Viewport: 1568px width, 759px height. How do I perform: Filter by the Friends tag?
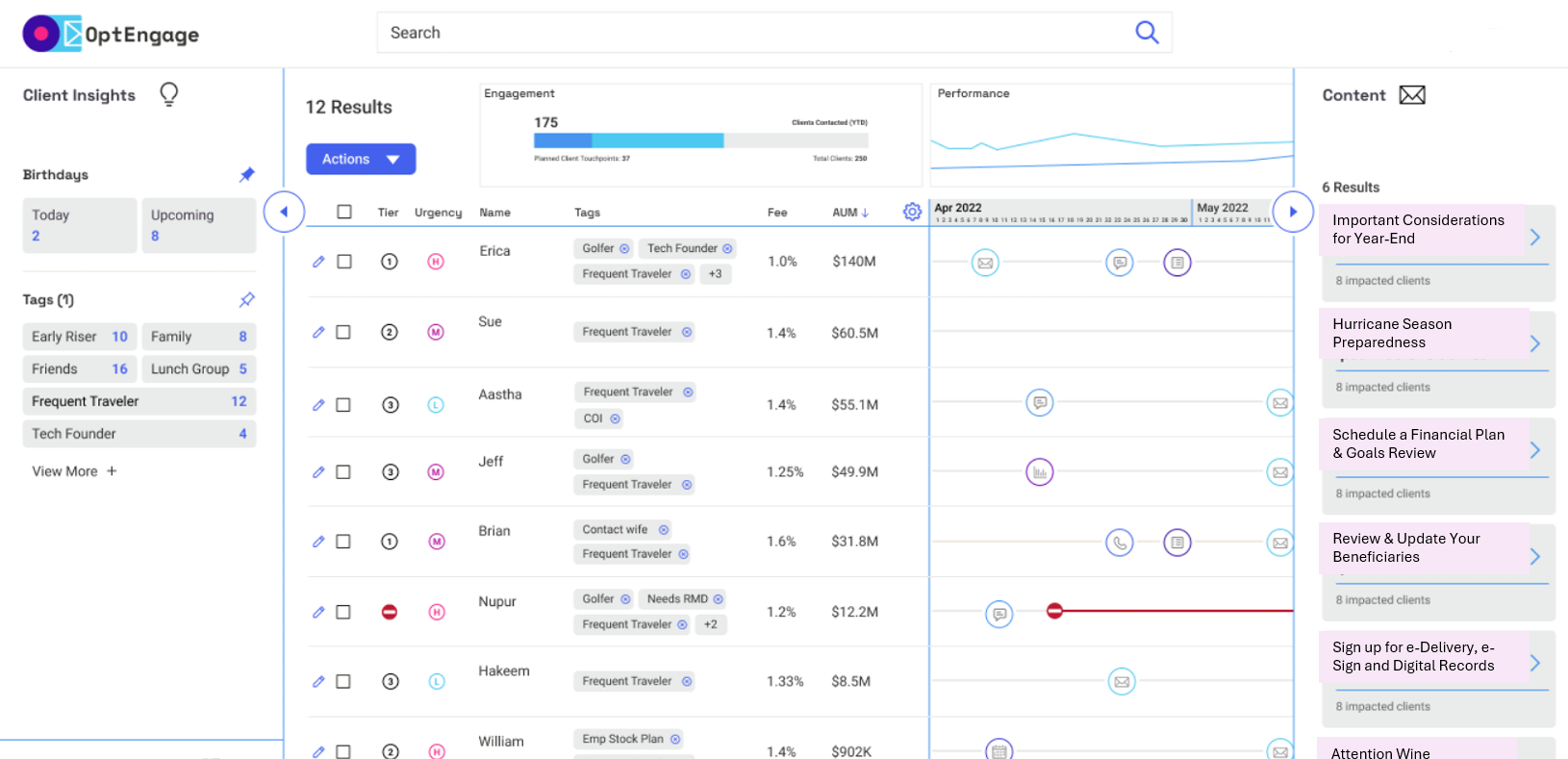[80, 369]
